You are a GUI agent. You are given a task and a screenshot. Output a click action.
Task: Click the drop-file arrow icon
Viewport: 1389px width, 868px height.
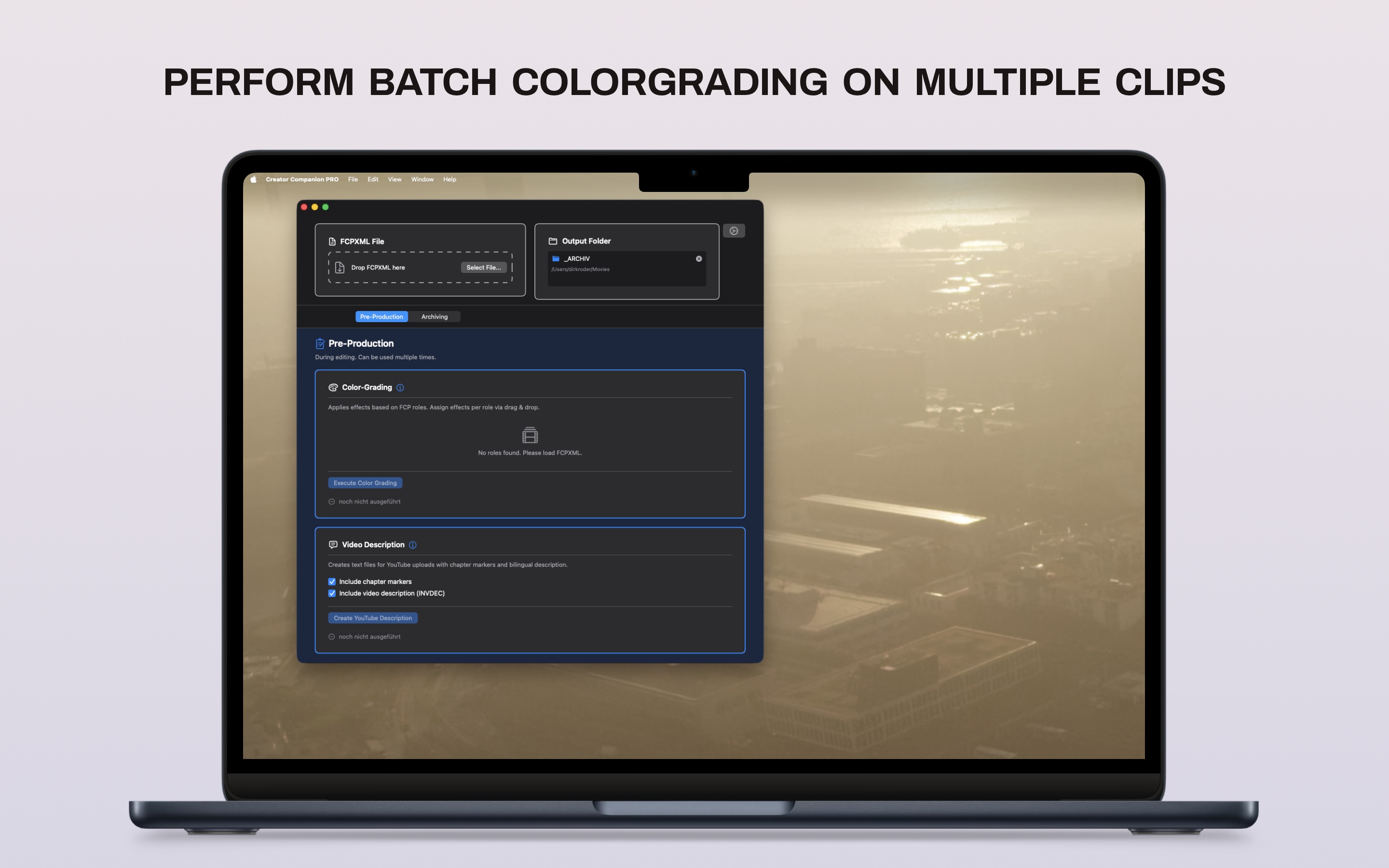[x=340, y=268]
